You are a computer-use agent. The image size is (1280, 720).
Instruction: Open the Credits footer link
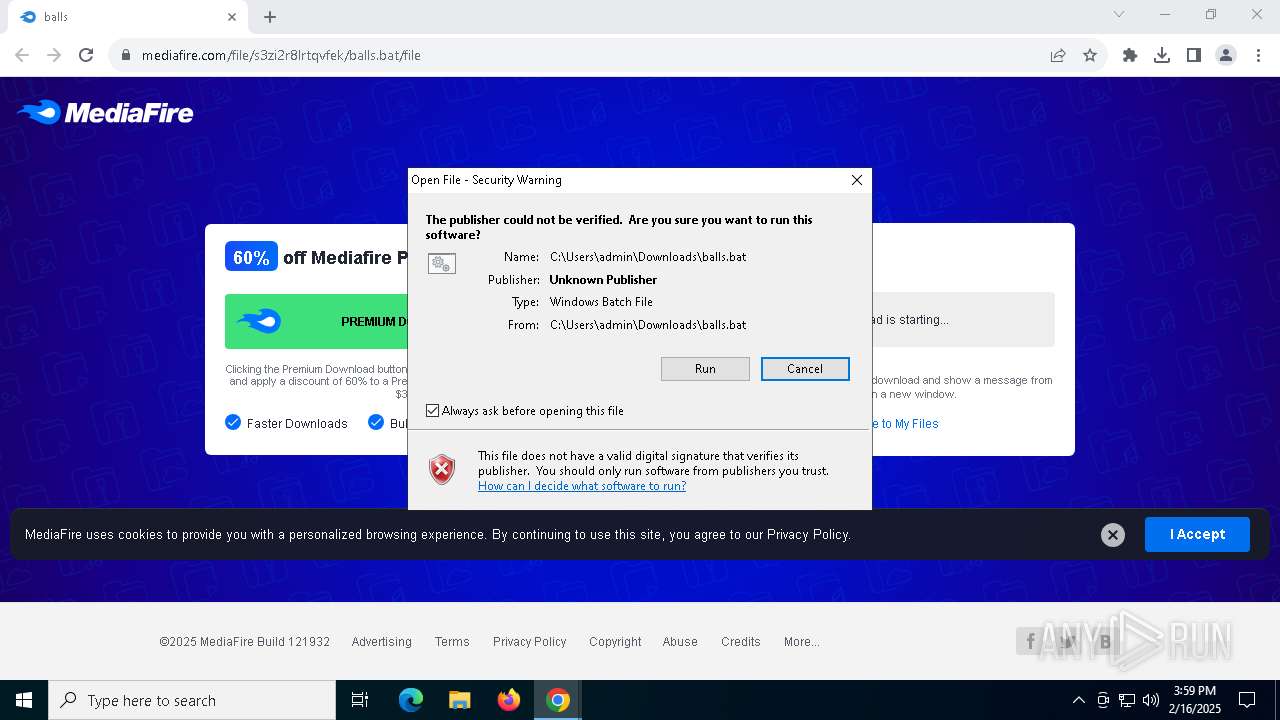[x=741, y=642]
